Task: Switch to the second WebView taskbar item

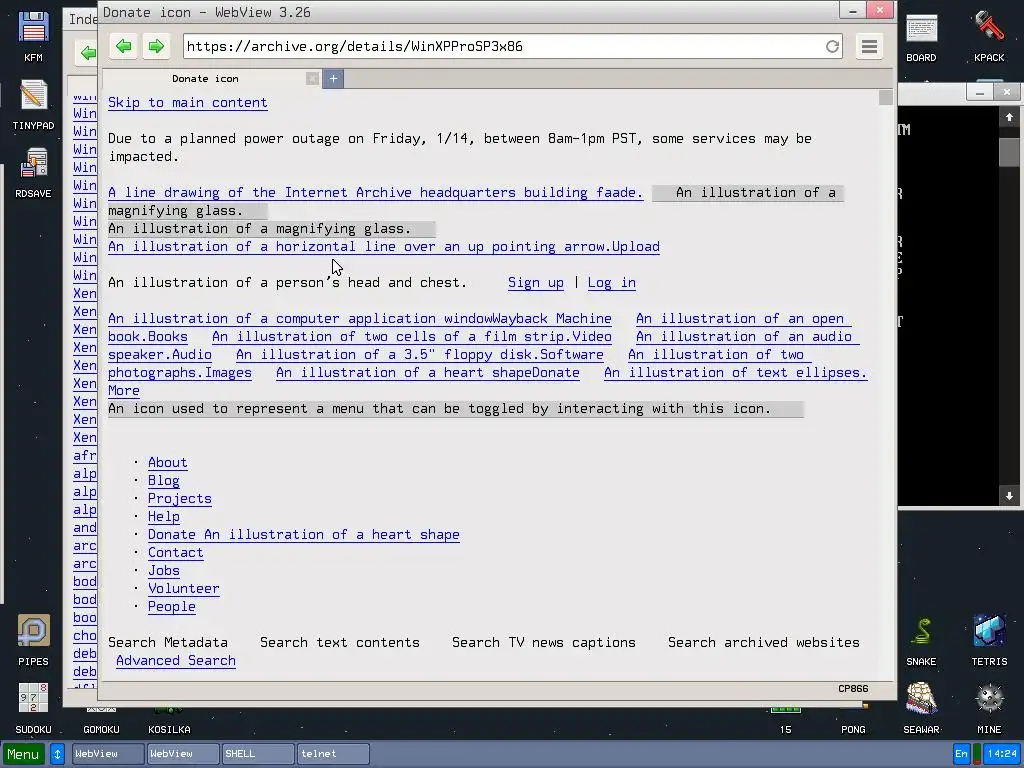Action: pos(183,754)
